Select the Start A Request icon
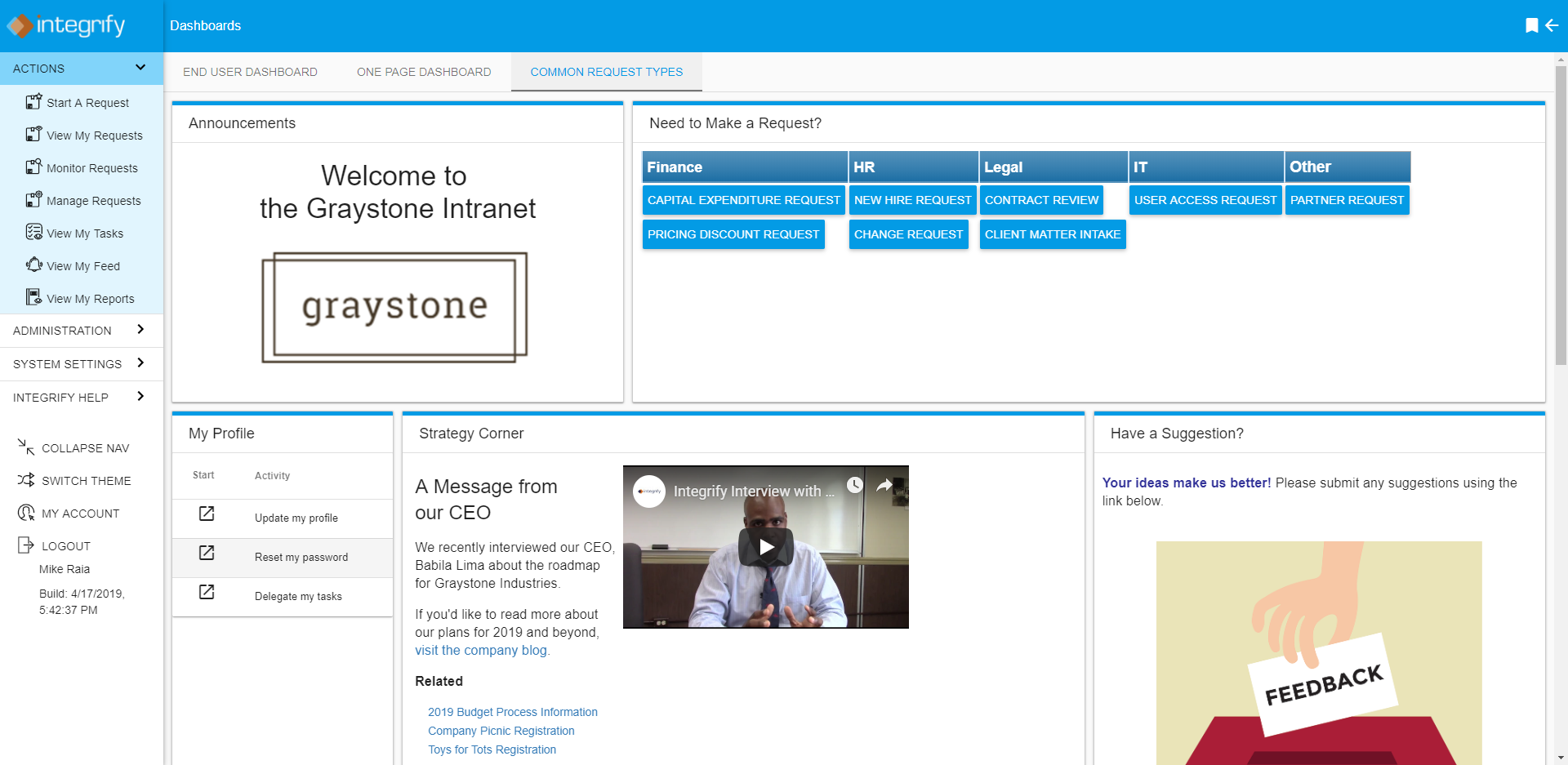This screenshot has width=1568, height=765. [33, 101]
